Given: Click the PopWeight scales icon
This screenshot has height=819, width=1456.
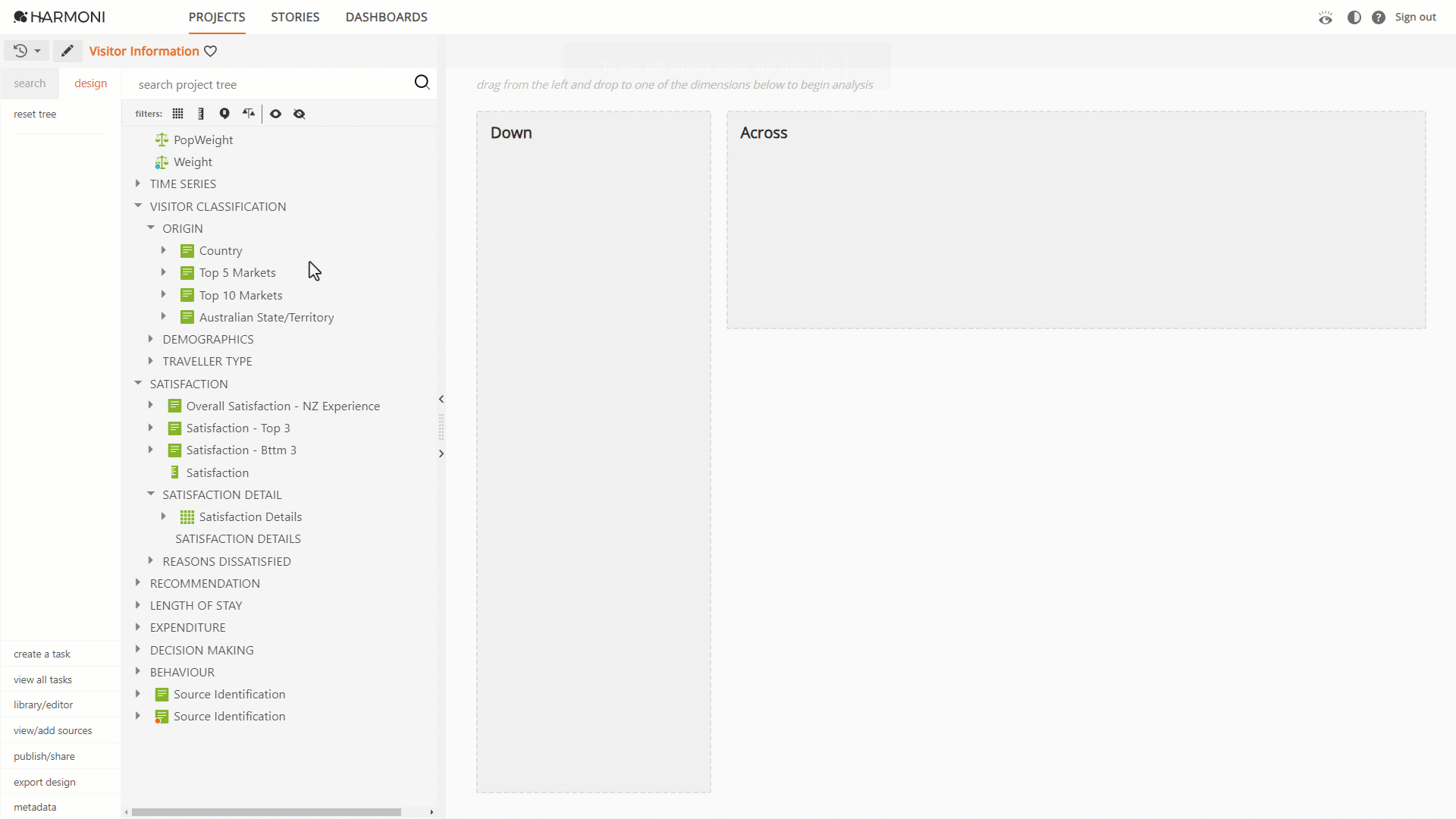Looking at the screenshot, I should (x=162, y=140).
